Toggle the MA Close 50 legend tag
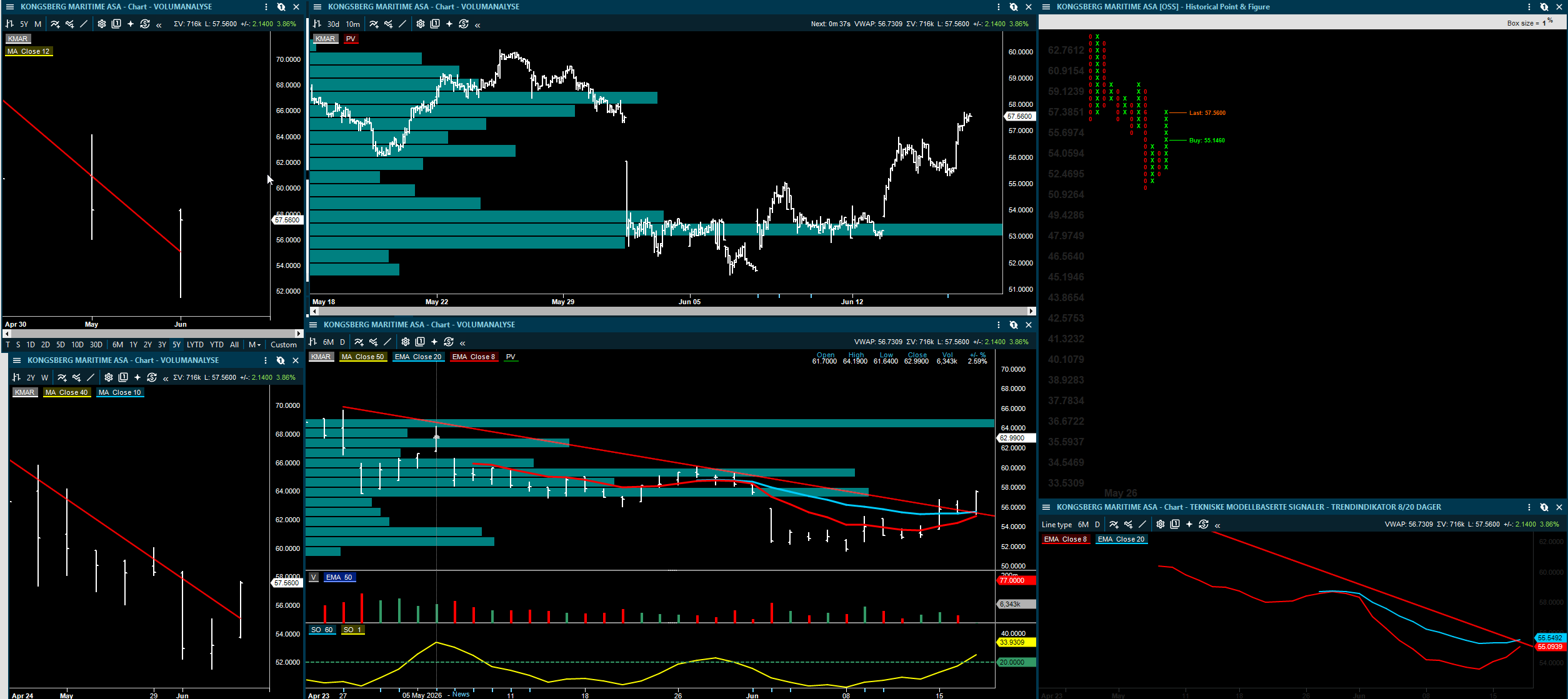The height and width of the screenshot is (699, 1568). pos(363,357)
